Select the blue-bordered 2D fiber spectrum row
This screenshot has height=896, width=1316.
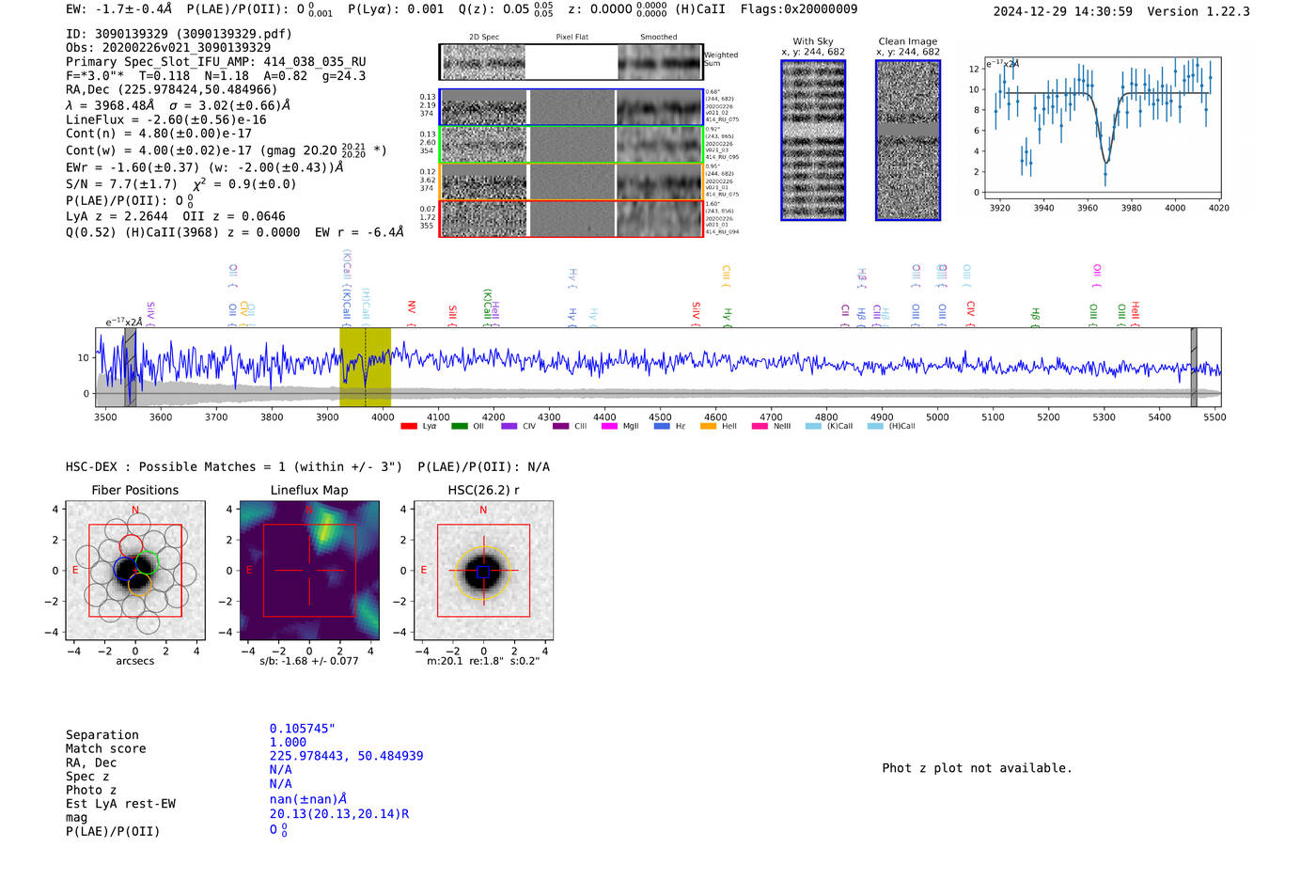point(571,107)
